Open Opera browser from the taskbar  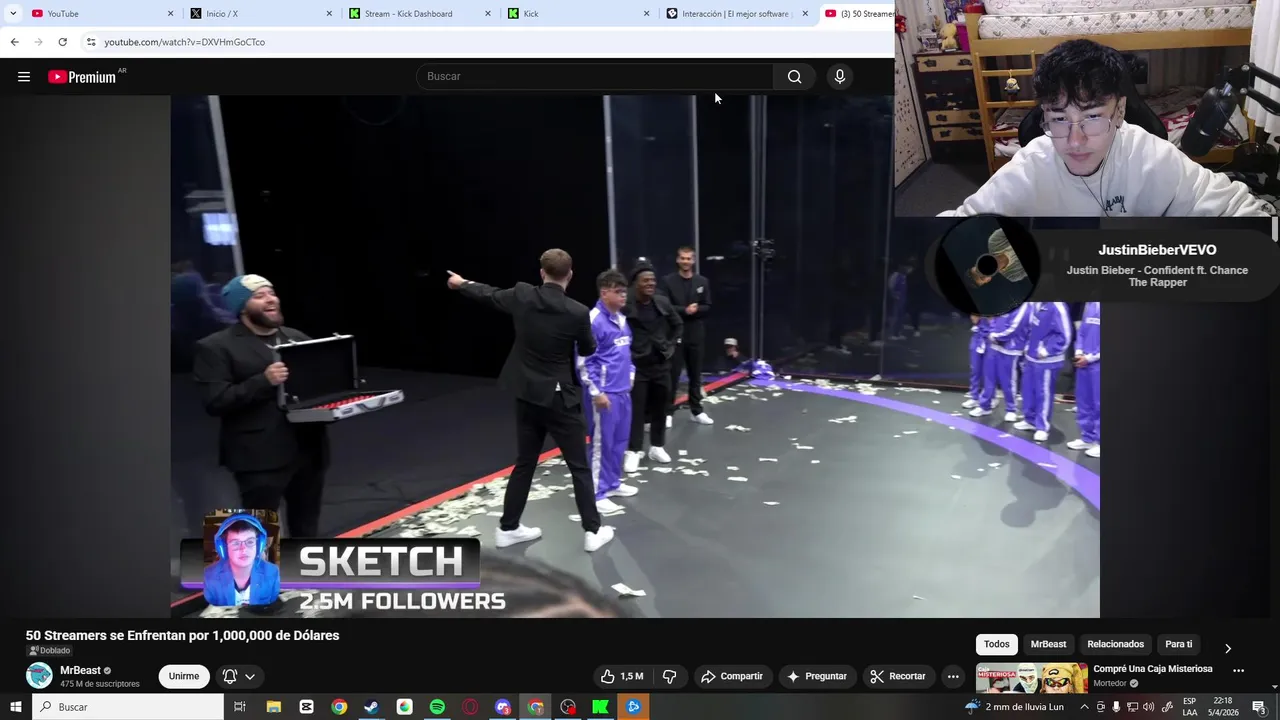point(470,707)
